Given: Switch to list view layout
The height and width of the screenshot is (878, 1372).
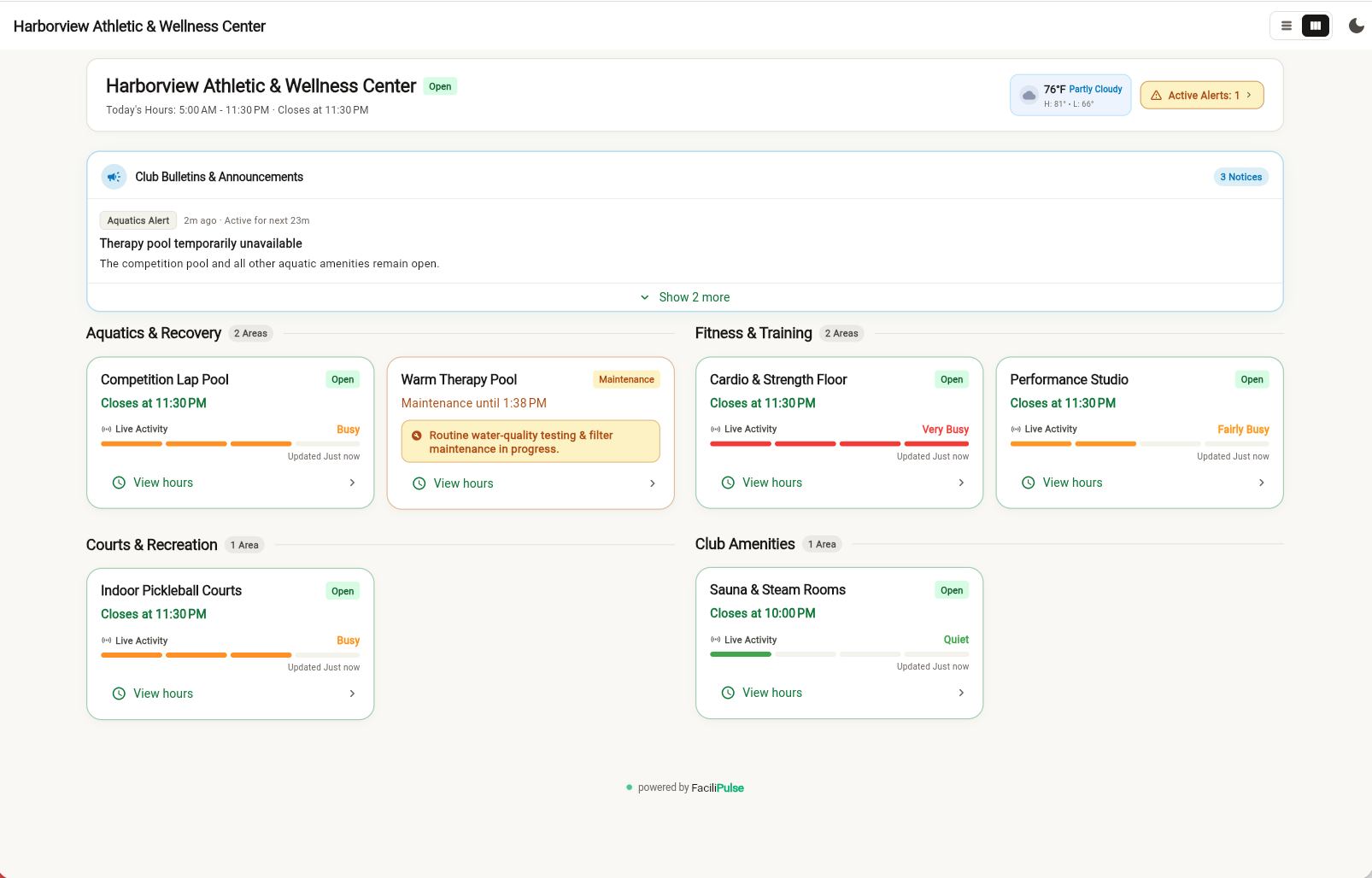Looking at the screenshot, I should 1286,26.
